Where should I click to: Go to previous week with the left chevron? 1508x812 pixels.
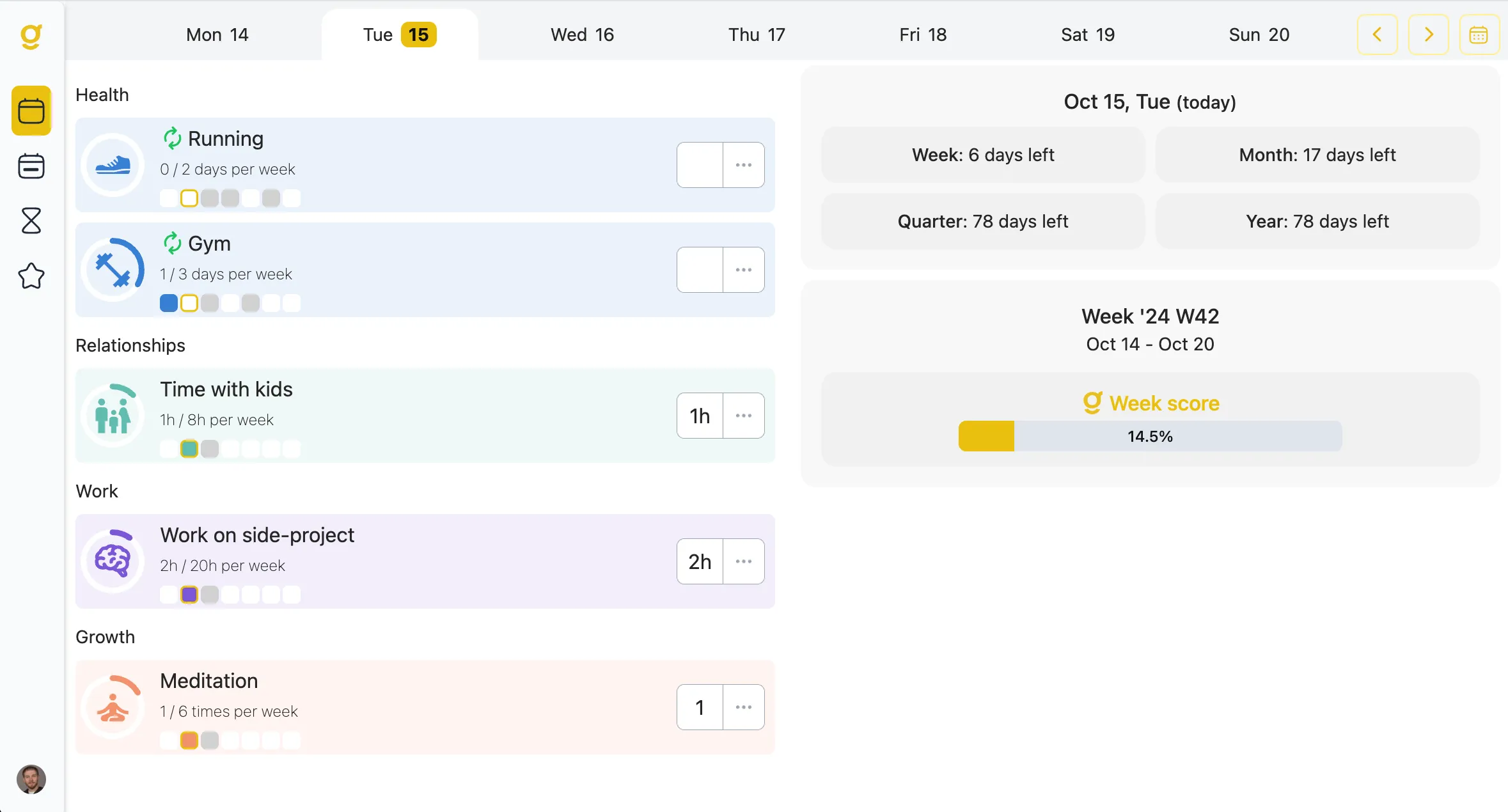coord(1377,35)
